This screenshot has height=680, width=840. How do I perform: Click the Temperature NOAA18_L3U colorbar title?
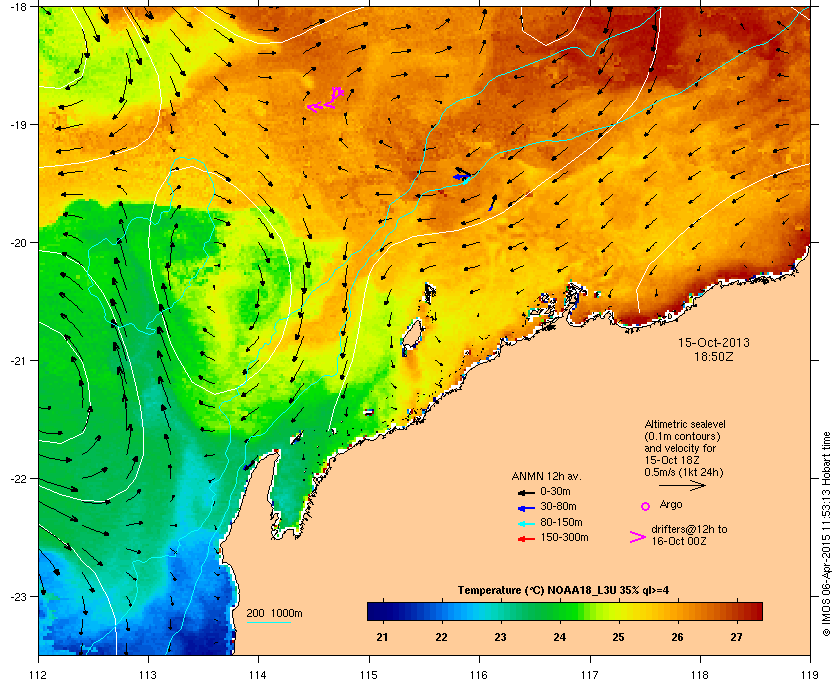(563, 591)
